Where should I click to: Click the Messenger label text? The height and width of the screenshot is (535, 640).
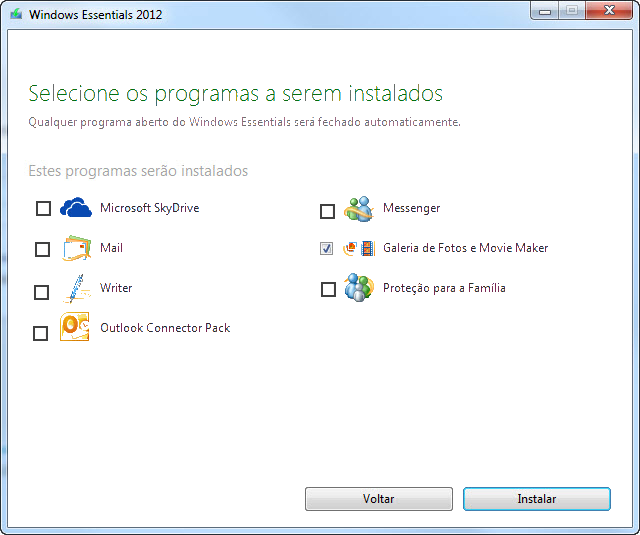tap(411, 209)
